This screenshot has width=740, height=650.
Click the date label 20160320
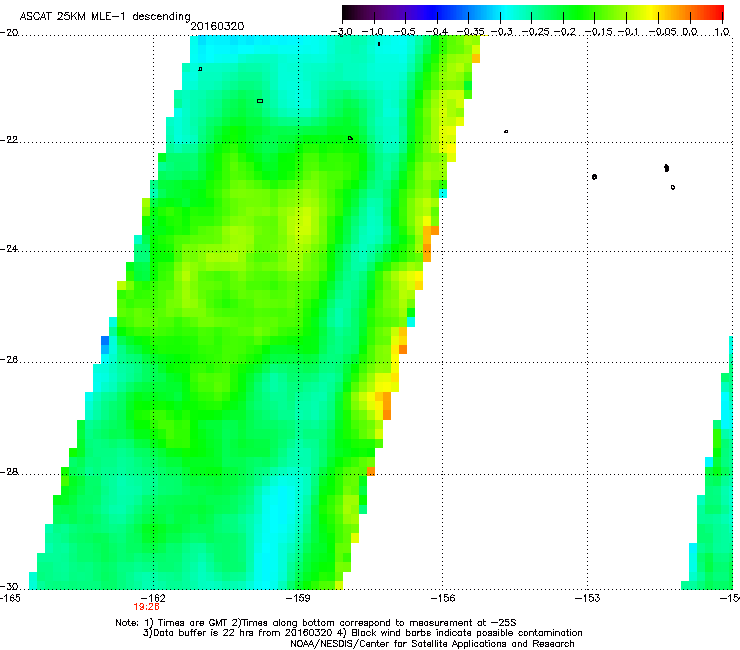point(217,26)
